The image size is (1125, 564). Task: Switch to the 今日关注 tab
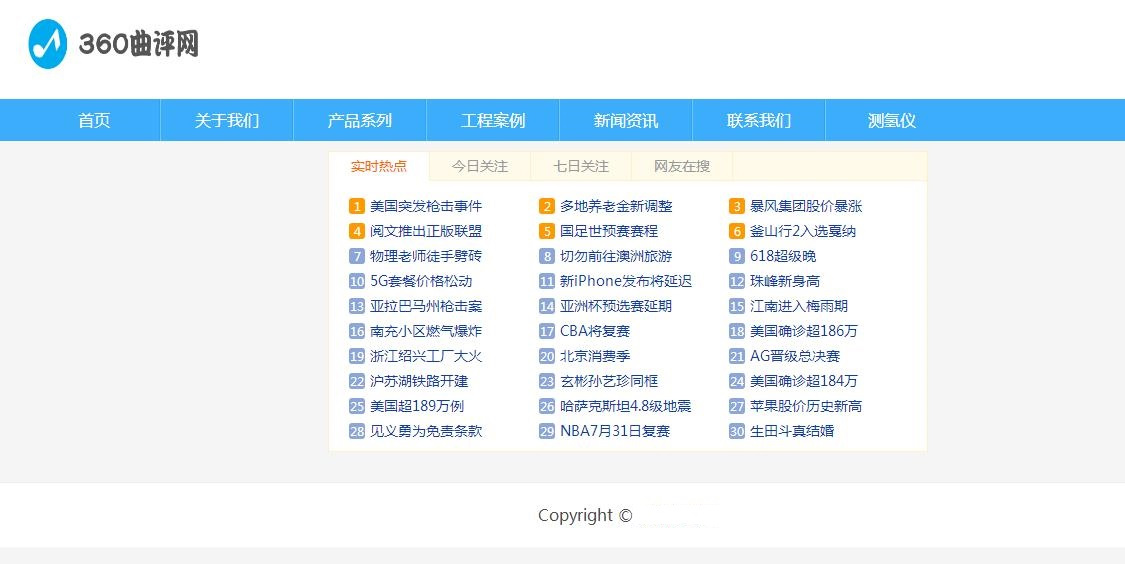pos(479,166)
